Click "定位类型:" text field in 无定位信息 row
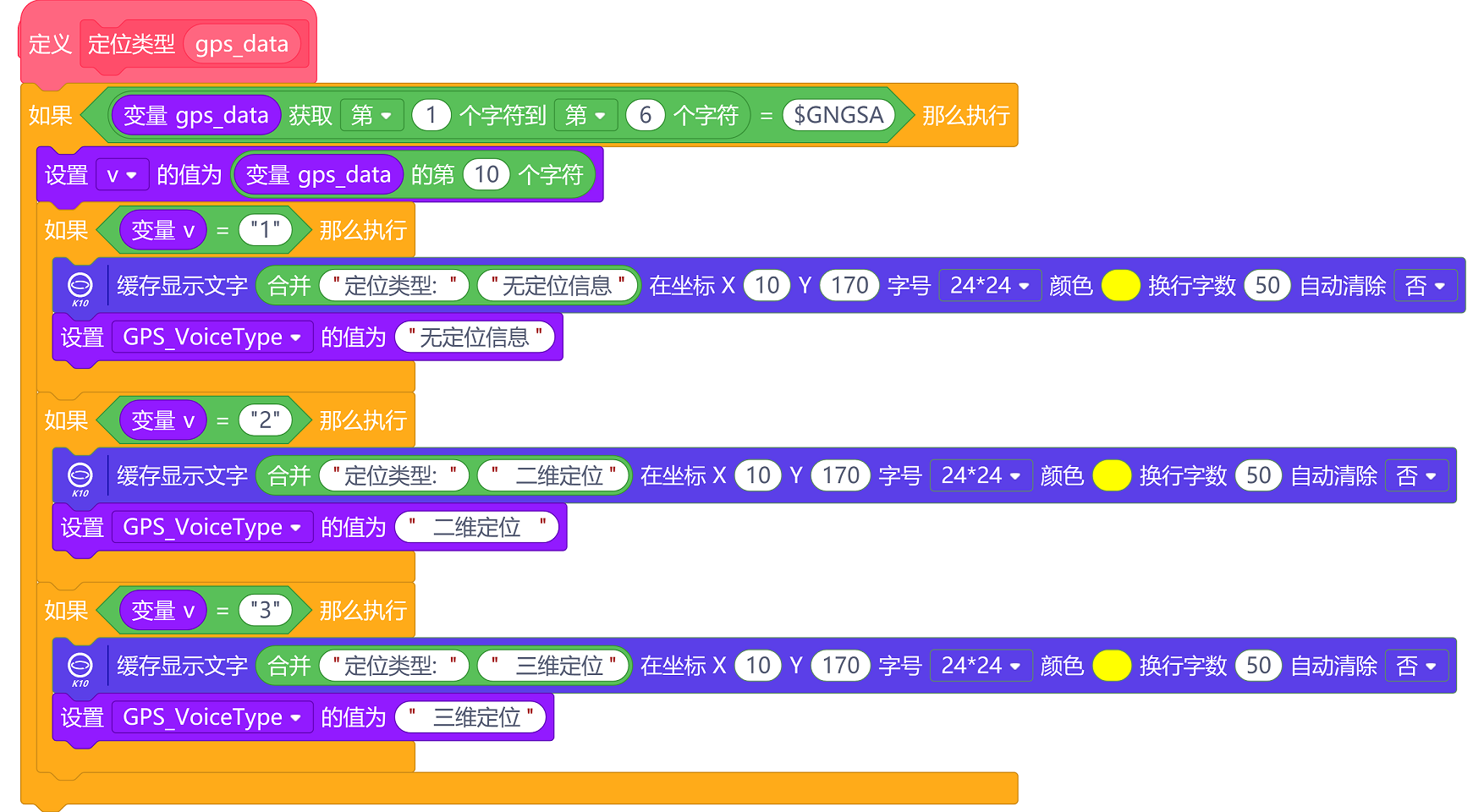Screen dimensions: 1484x812 coord(394,286)
